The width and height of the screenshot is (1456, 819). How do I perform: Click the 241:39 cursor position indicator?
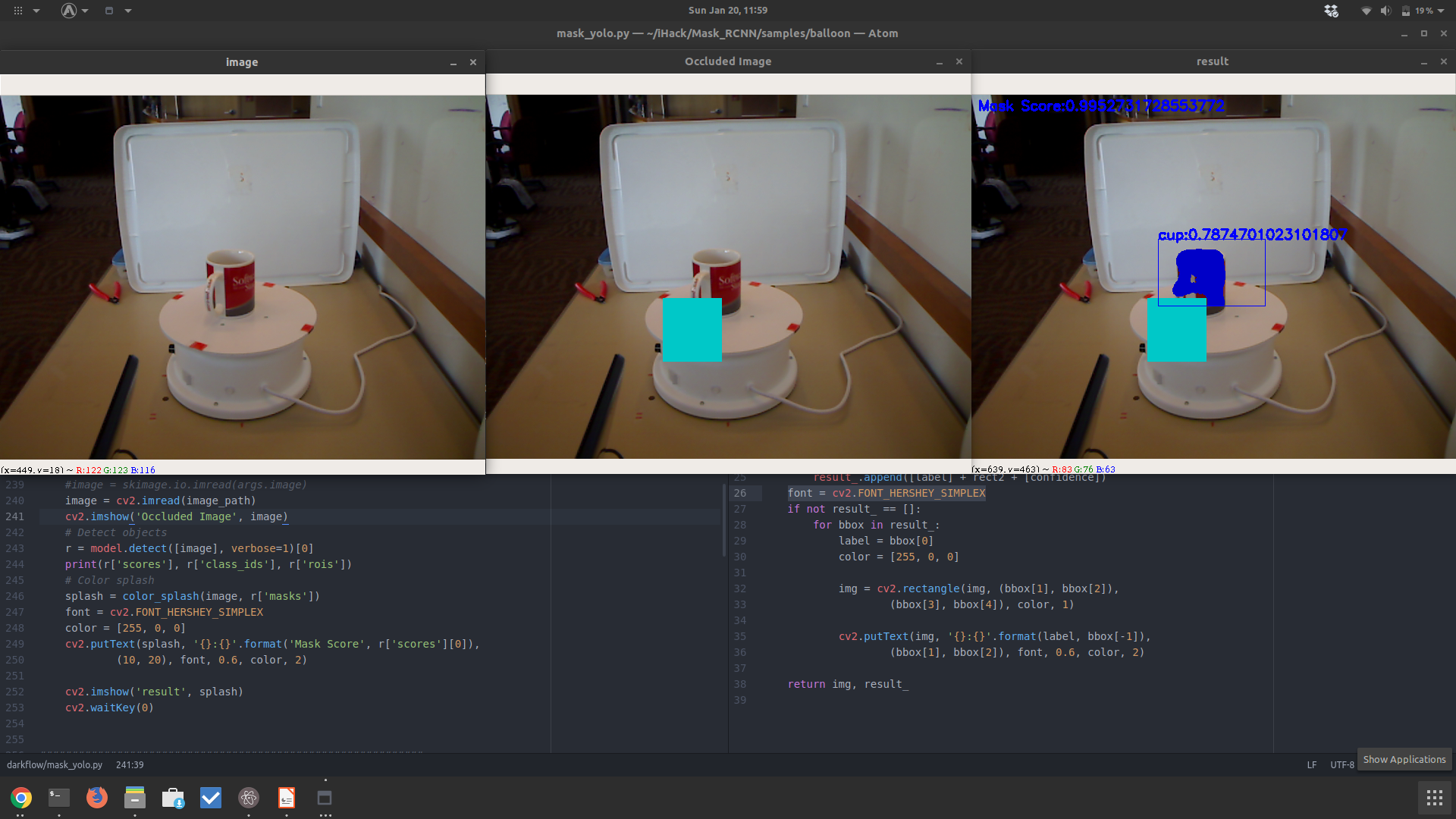pyautogui.click(x=130, y=764)
